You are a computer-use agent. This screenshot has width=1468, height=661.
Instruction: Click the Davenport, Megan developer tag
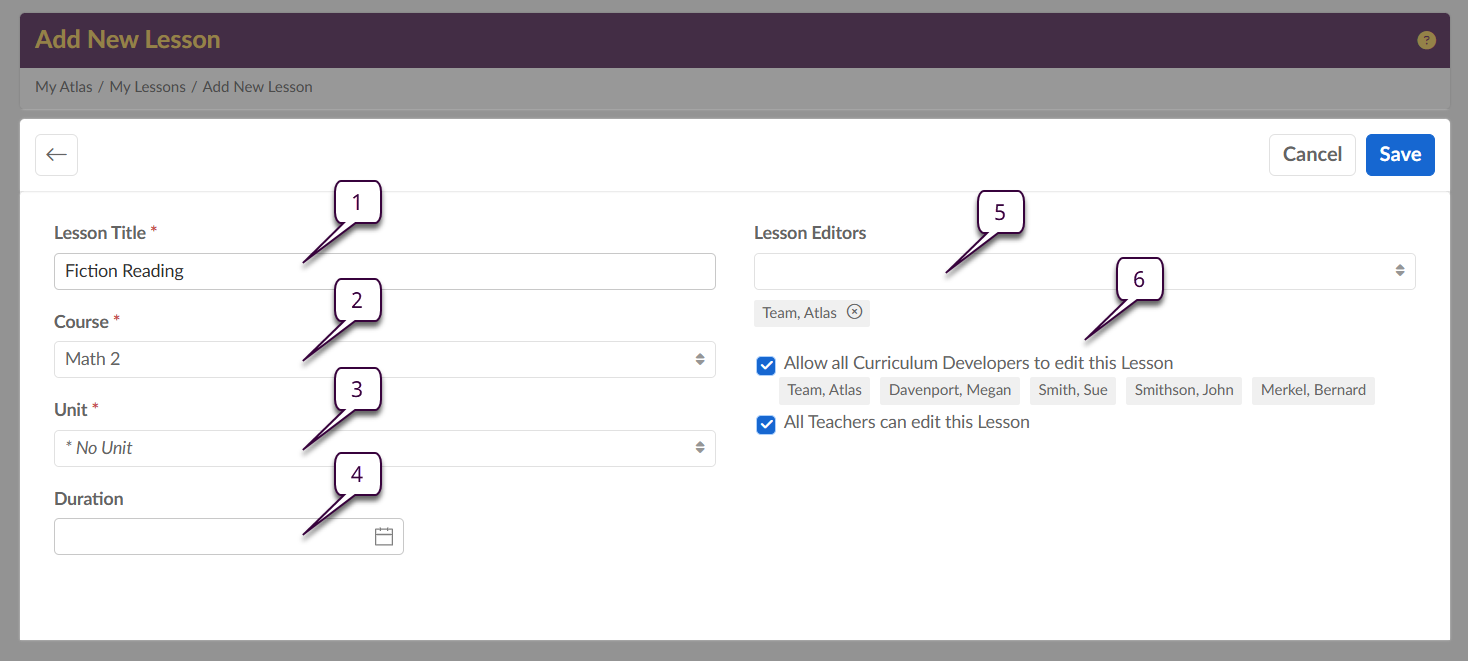tap(950, 390)
